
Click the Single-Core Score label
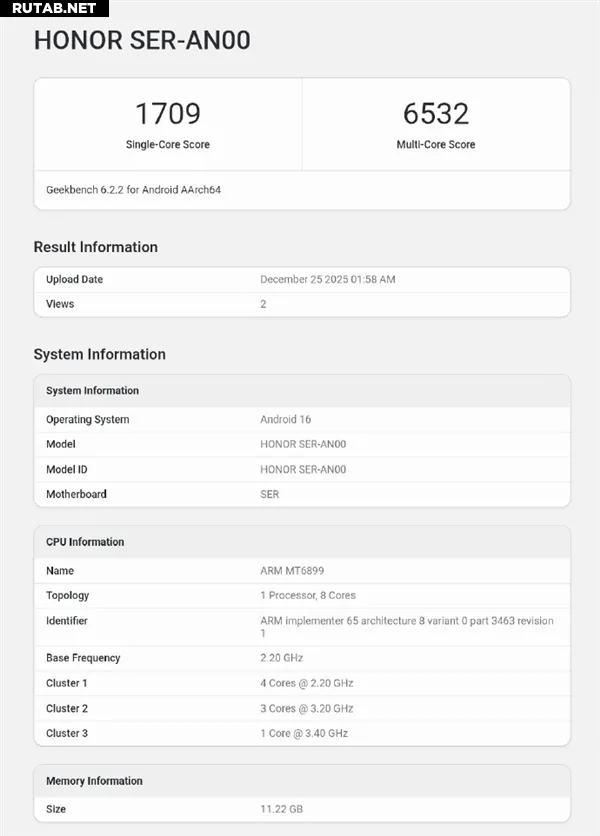coord(168,145)
